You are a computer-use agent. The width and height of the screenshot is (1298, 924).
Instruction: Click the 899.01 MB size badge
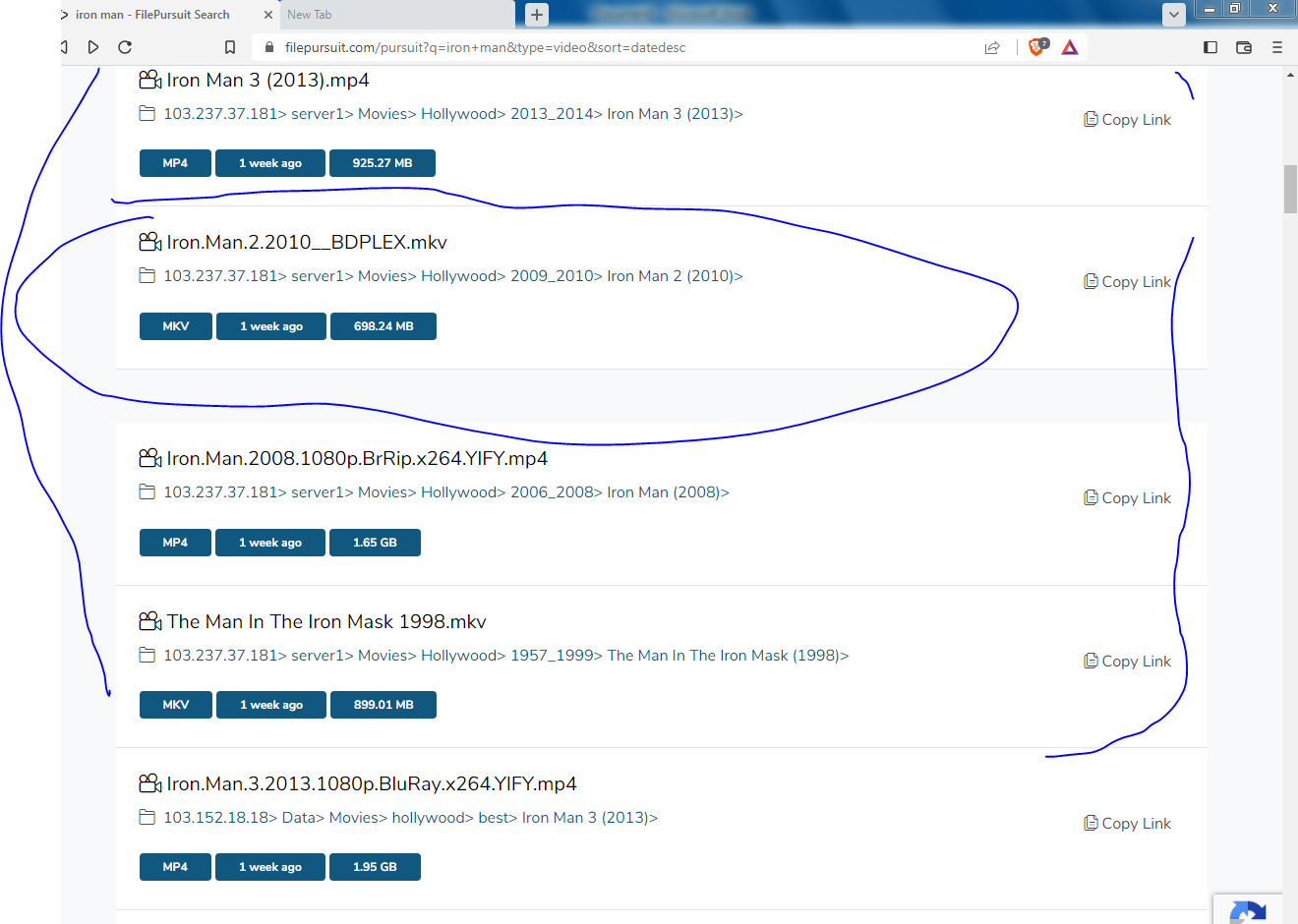point(383,705)
